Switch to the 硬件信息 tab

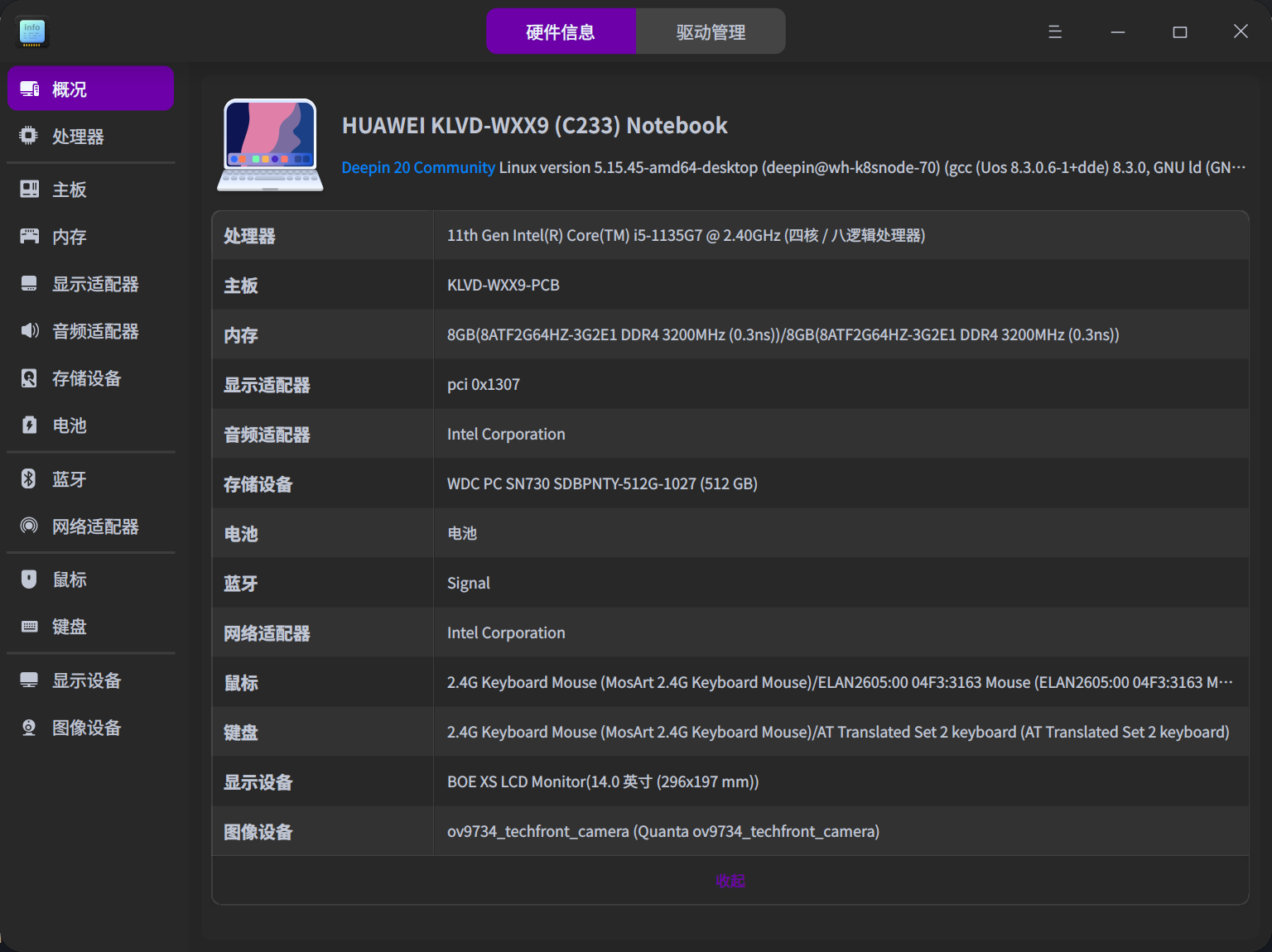[x=561, y=31]
